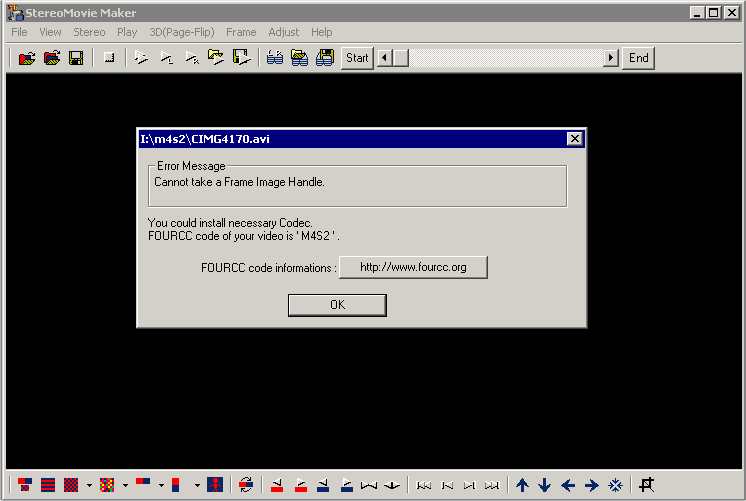Step seek bar left with arrow
Image resolution: width=746 pixels, height=501 pixels.
[x=384, y=58]
